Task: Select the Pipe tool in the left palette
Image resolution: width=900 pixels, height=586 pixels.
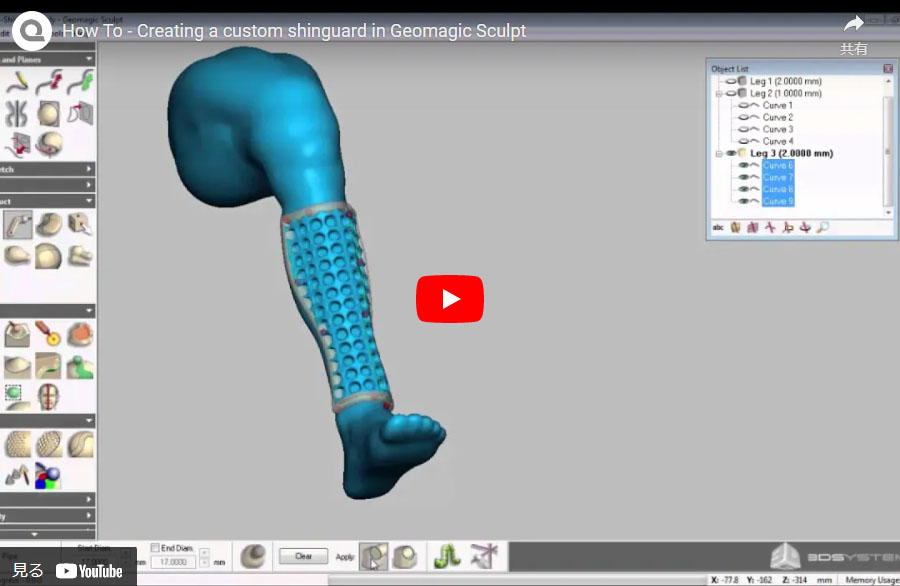Action: pos(17,224)
